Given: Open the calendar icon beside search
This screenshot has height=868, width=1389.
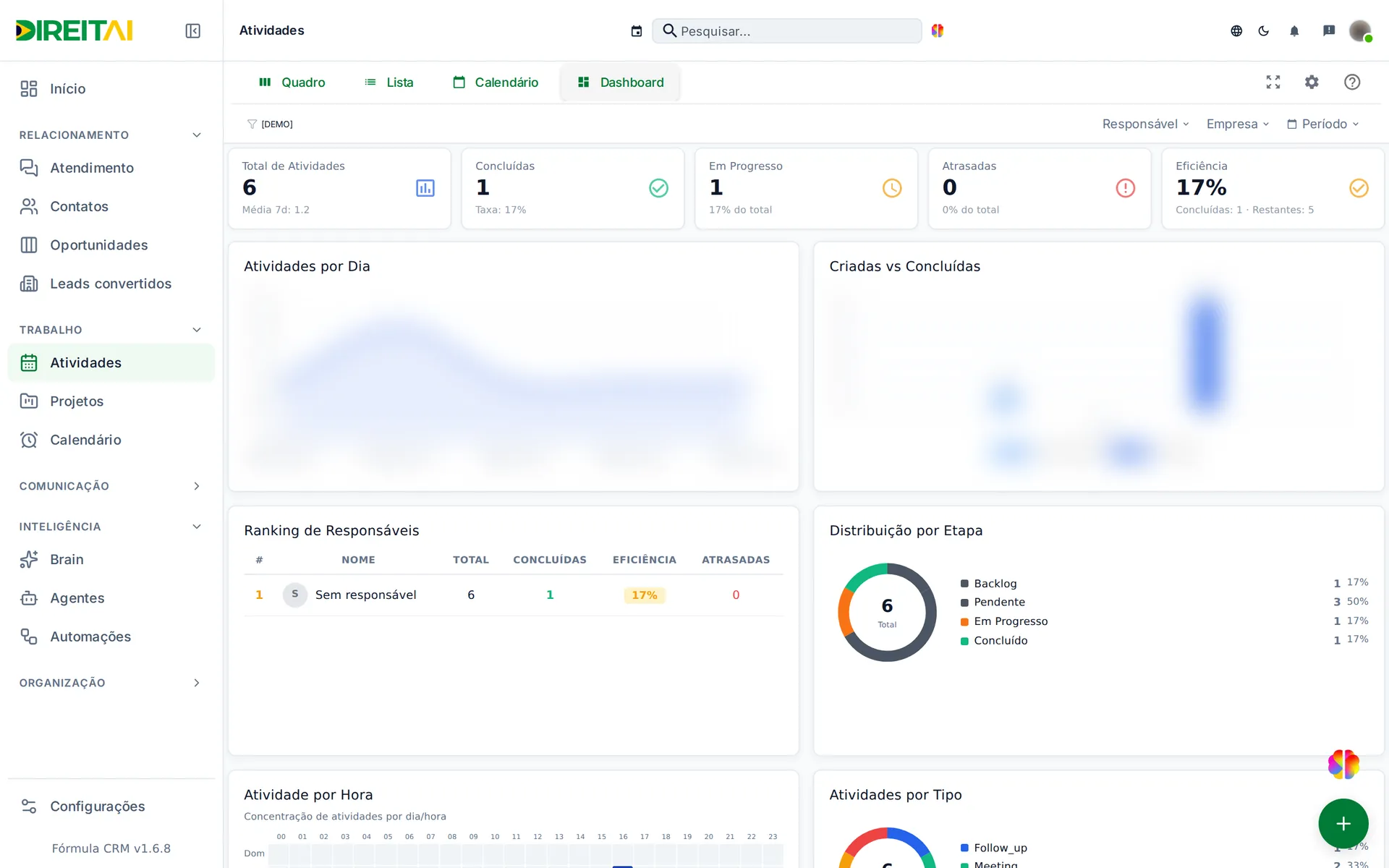Looking at the screenshot, I should point(637,31).
